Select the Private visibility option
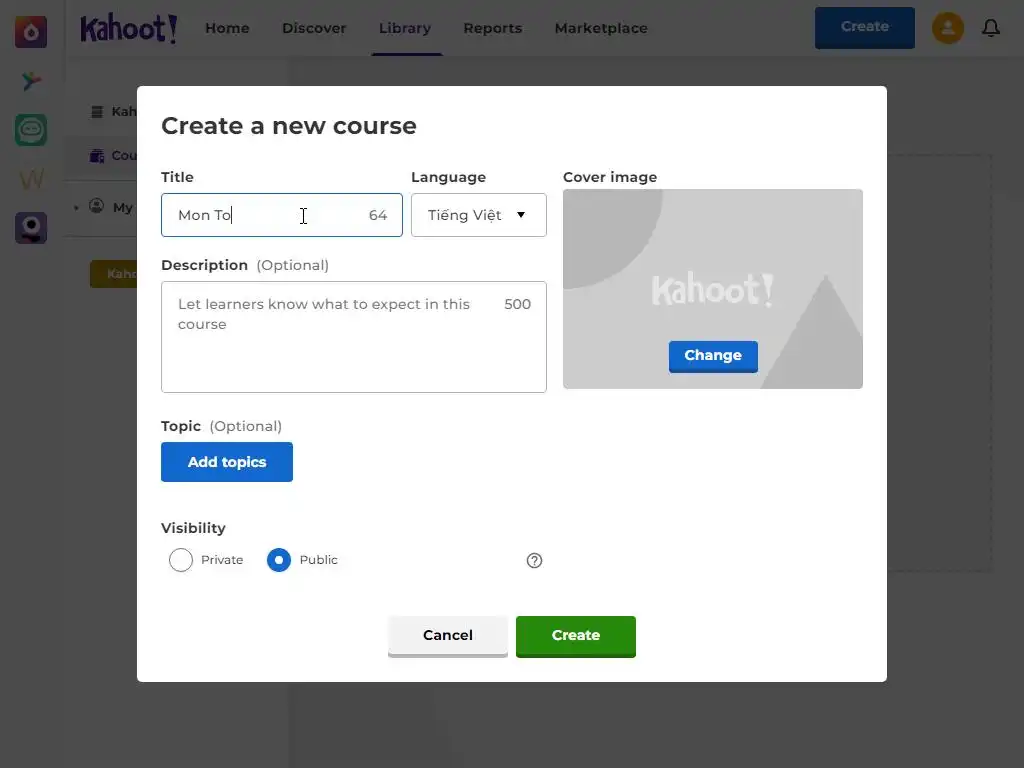1024x768 pixels. point(181,560)
